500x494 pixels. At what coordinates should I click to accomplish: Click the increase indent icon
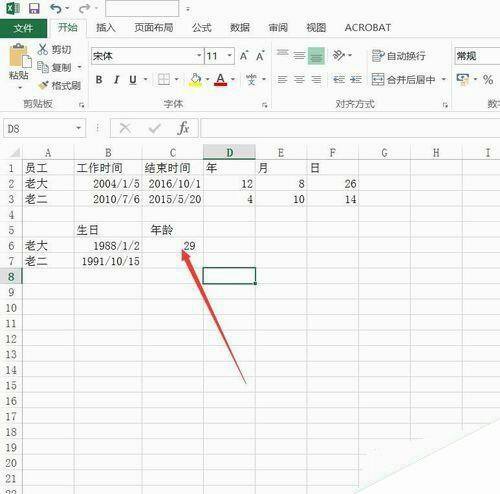point(356,80)
